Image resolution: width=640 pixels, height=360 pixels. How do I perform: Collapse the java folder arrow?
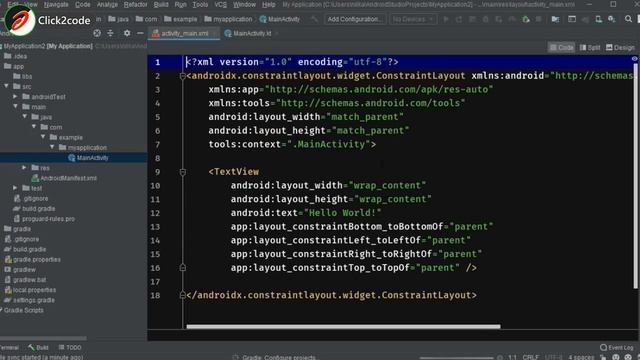point(24,117)
